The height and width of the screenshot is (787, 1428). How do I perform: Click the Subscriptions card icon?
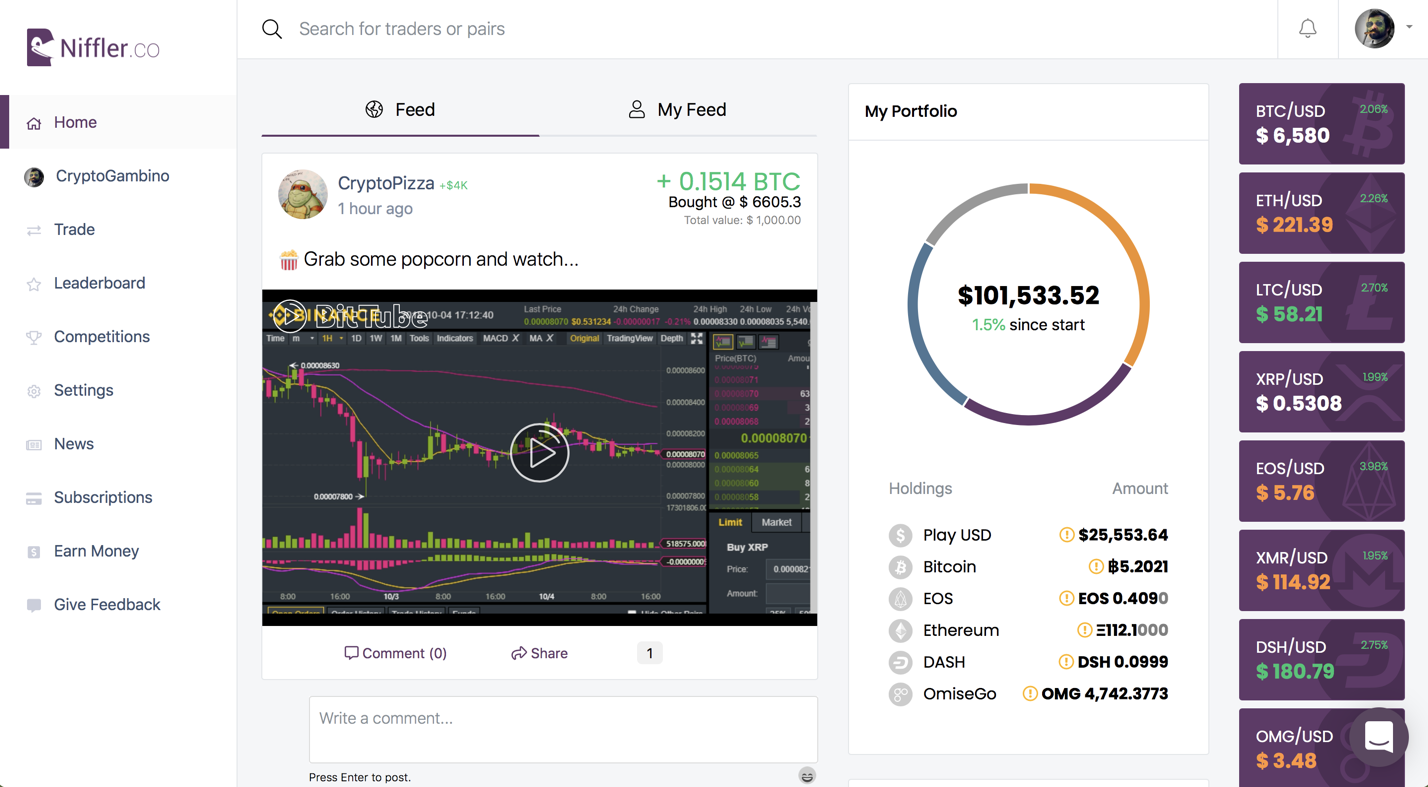[x=34, y=498]
